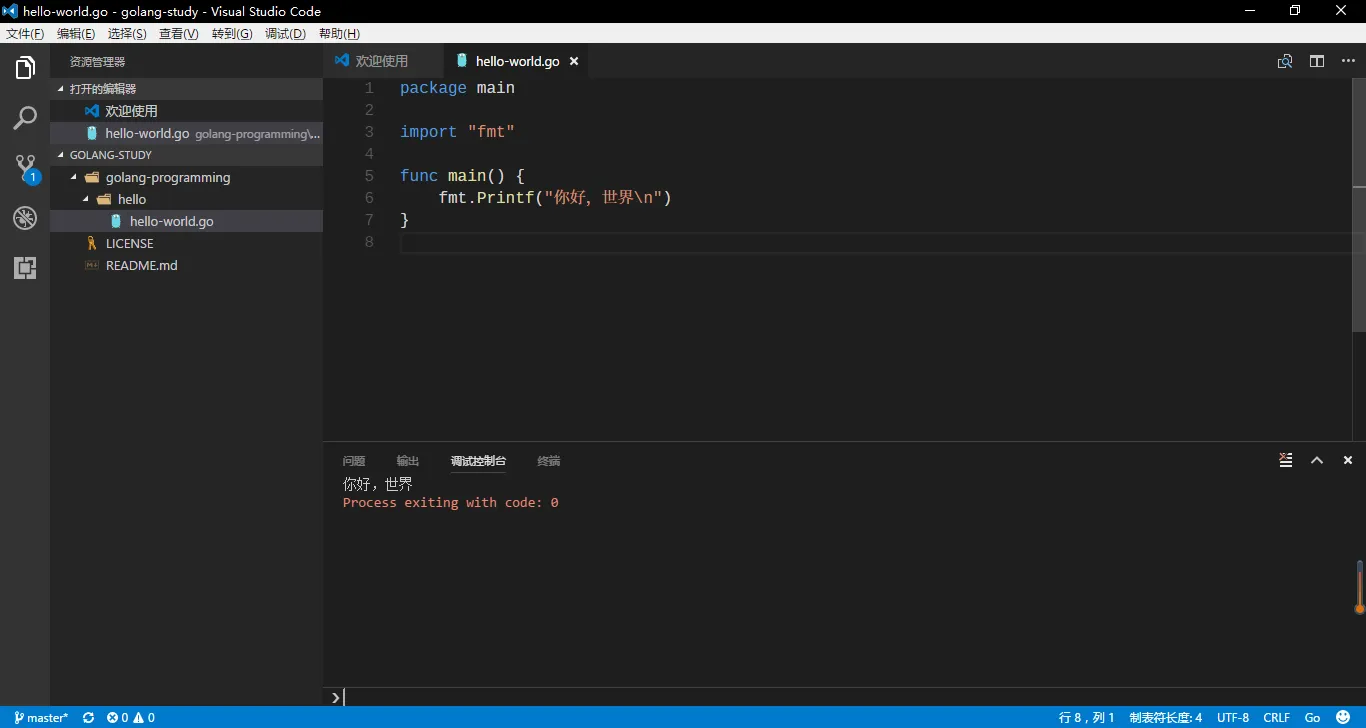Click the 'package main' code line
This screenshot has width=1366, height=728.
click(x=457, y=88)
